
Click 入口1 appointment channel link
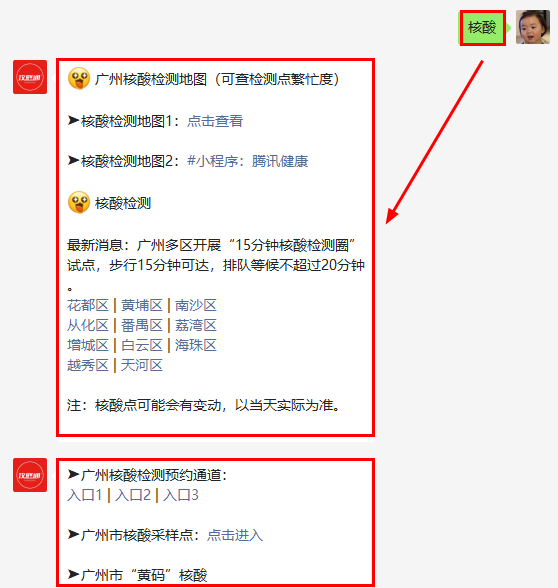pos(85,495)
